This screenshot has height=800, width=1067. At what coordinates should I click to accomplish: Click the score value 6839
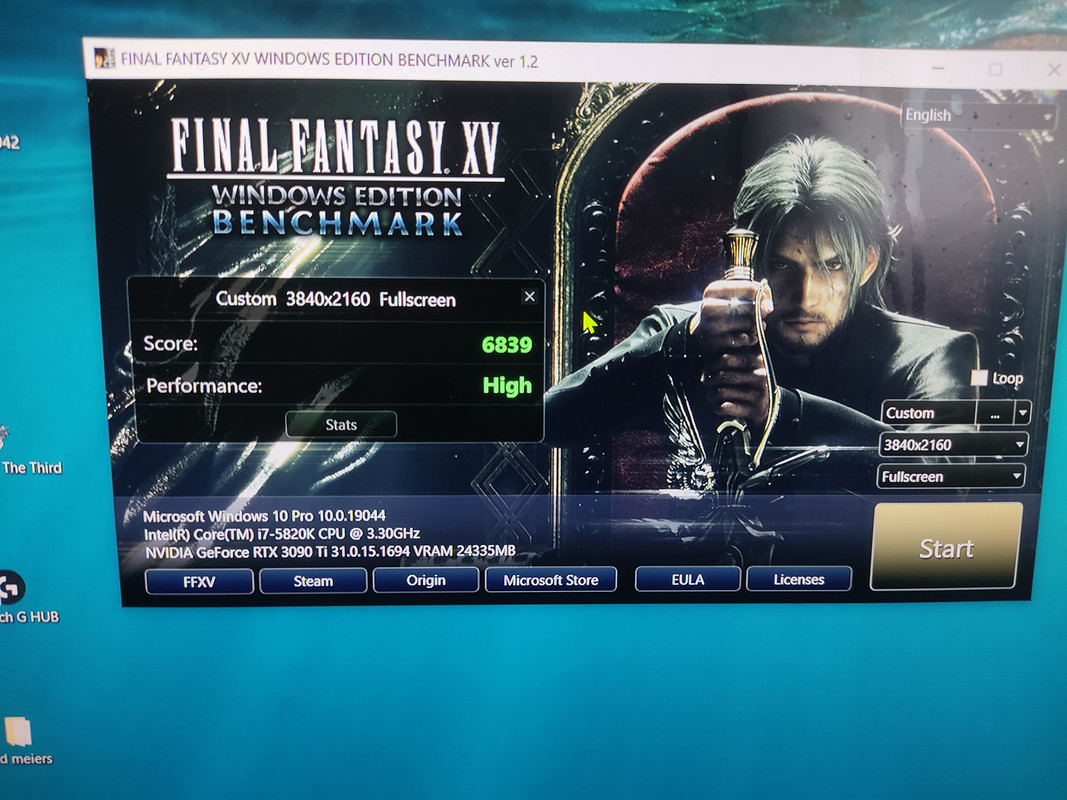click(x=507, y=344)
